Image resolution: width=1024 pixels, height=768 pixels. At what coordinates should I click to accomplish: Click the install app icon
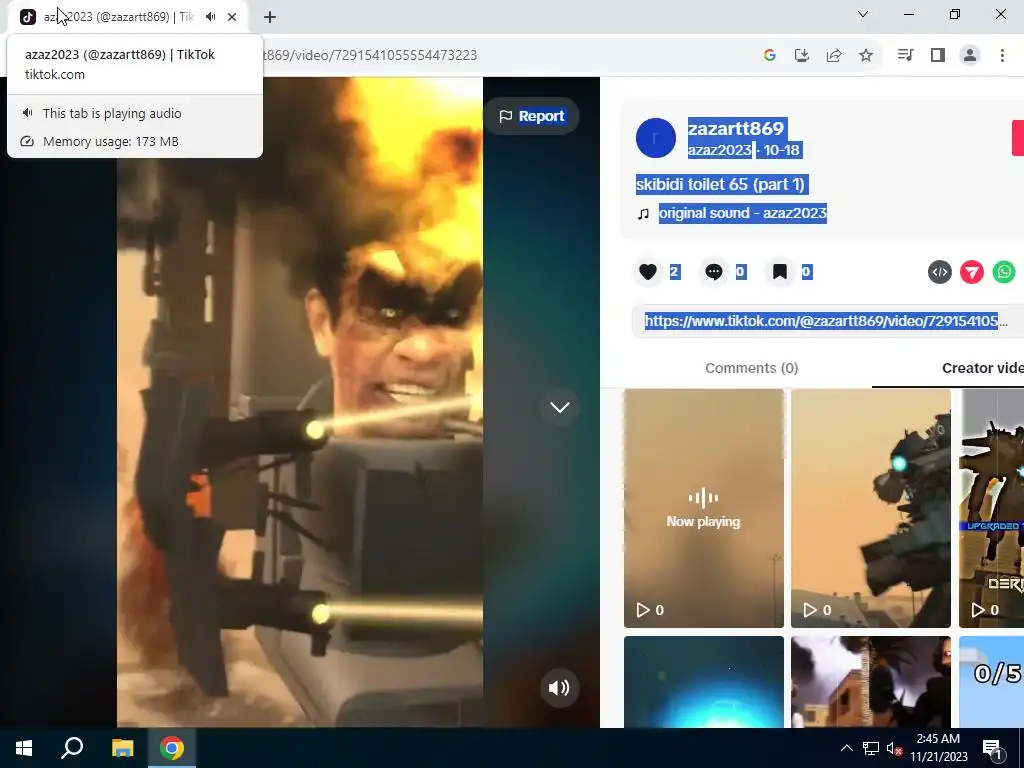click(801, 56)
